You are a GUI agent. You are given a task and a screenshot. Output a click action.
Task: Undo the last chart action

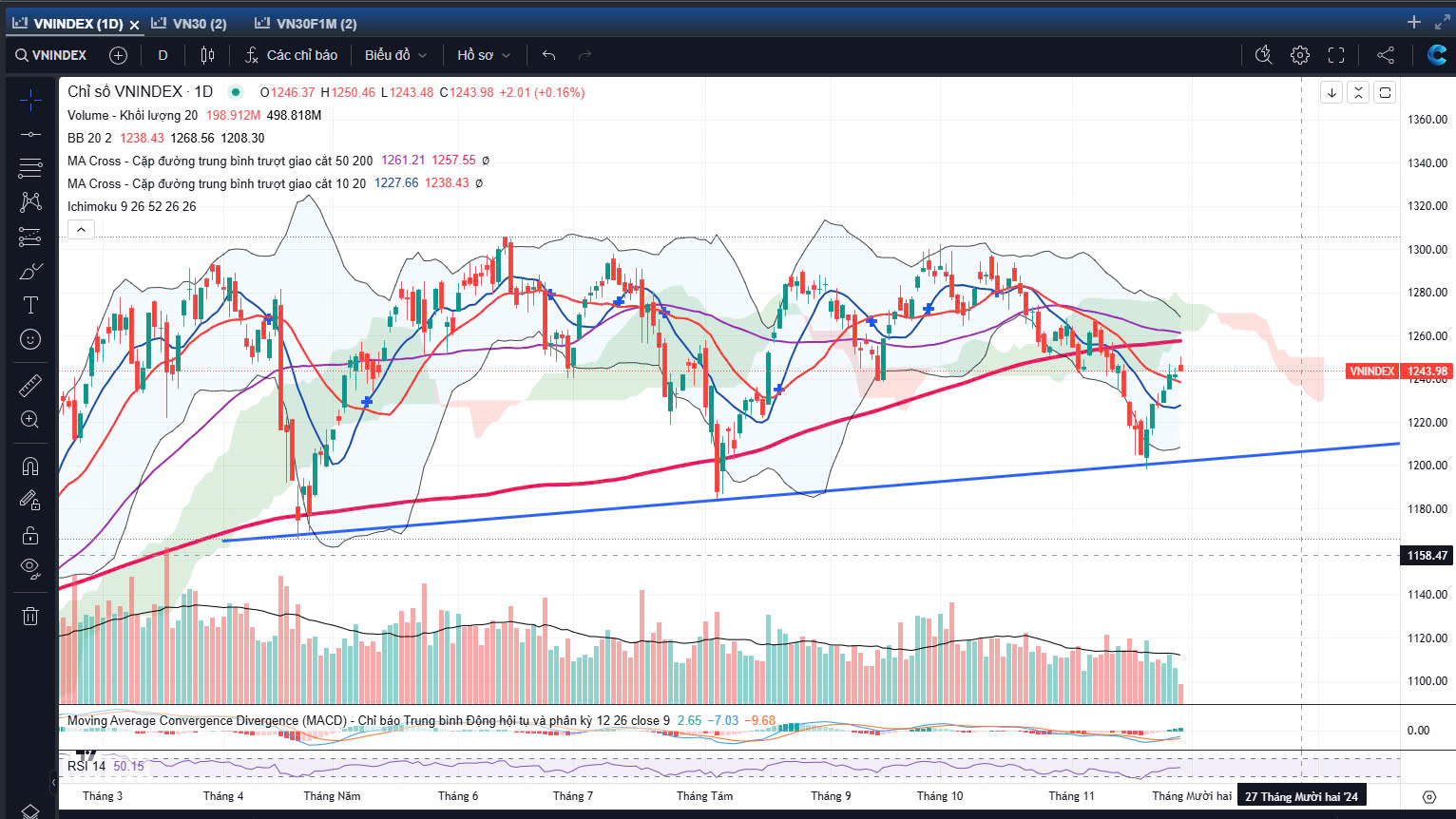tap(548, 55)
